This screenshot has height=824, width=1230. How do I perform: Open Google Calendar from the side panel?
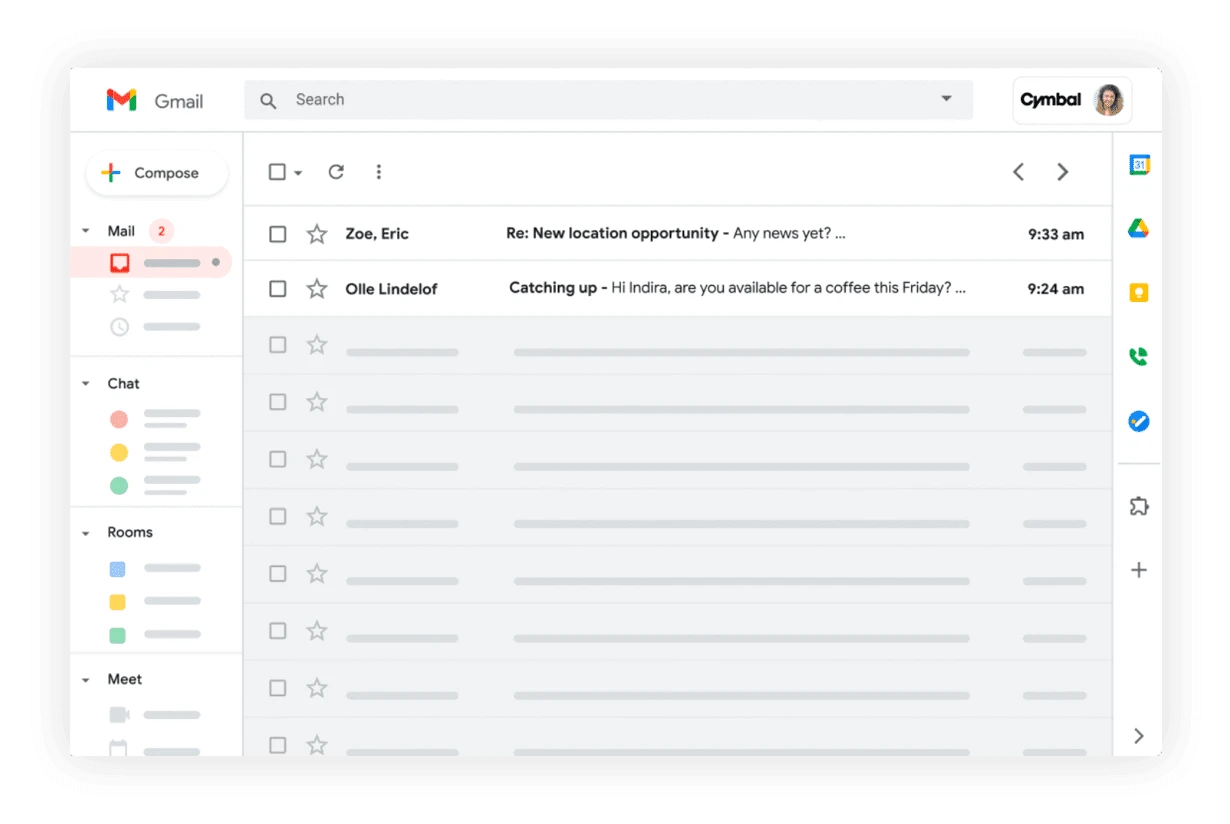(x=1139, y=164)
